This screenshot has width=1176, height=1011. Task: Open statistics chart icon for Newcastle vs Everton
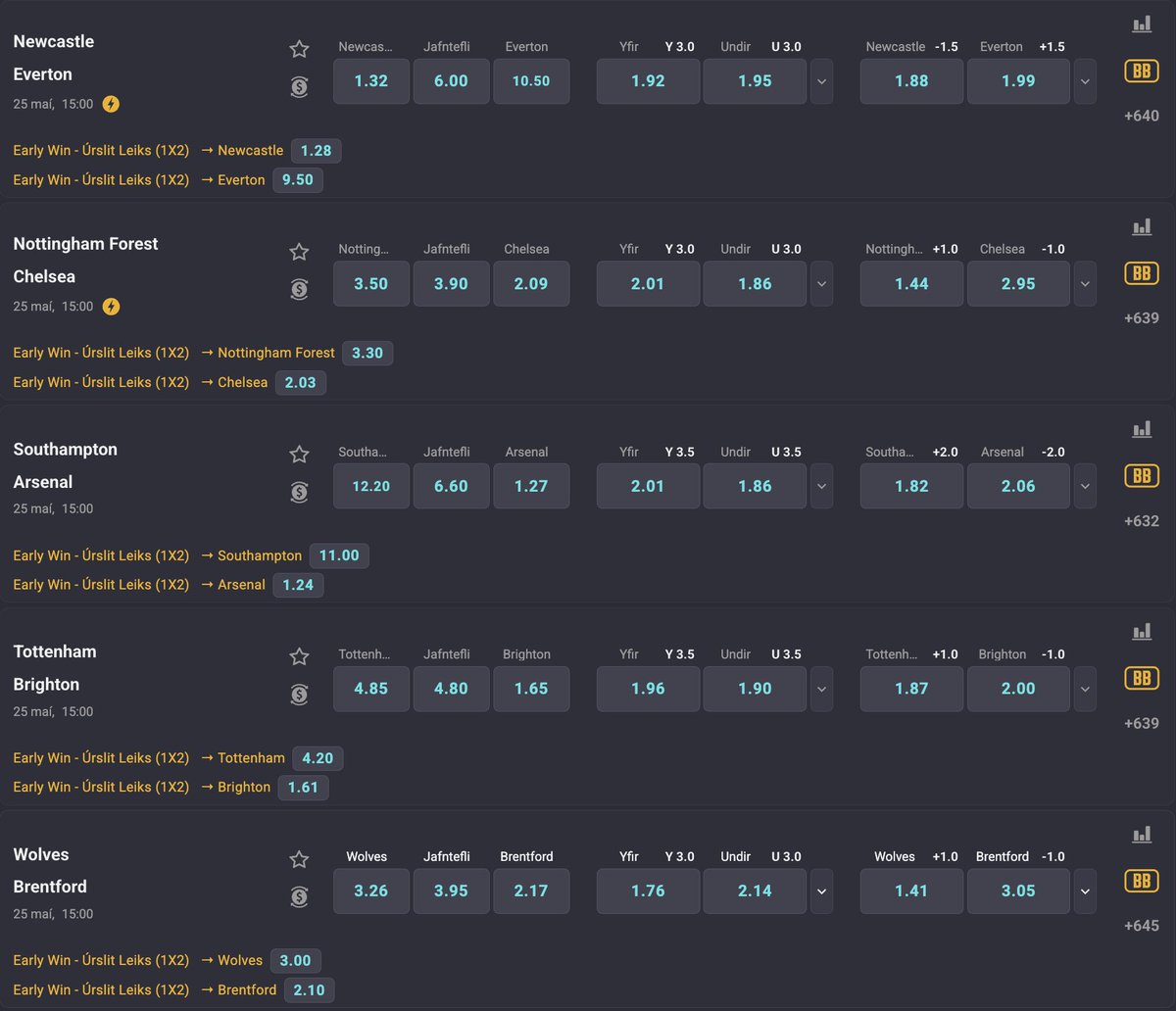click(1142, 24)
